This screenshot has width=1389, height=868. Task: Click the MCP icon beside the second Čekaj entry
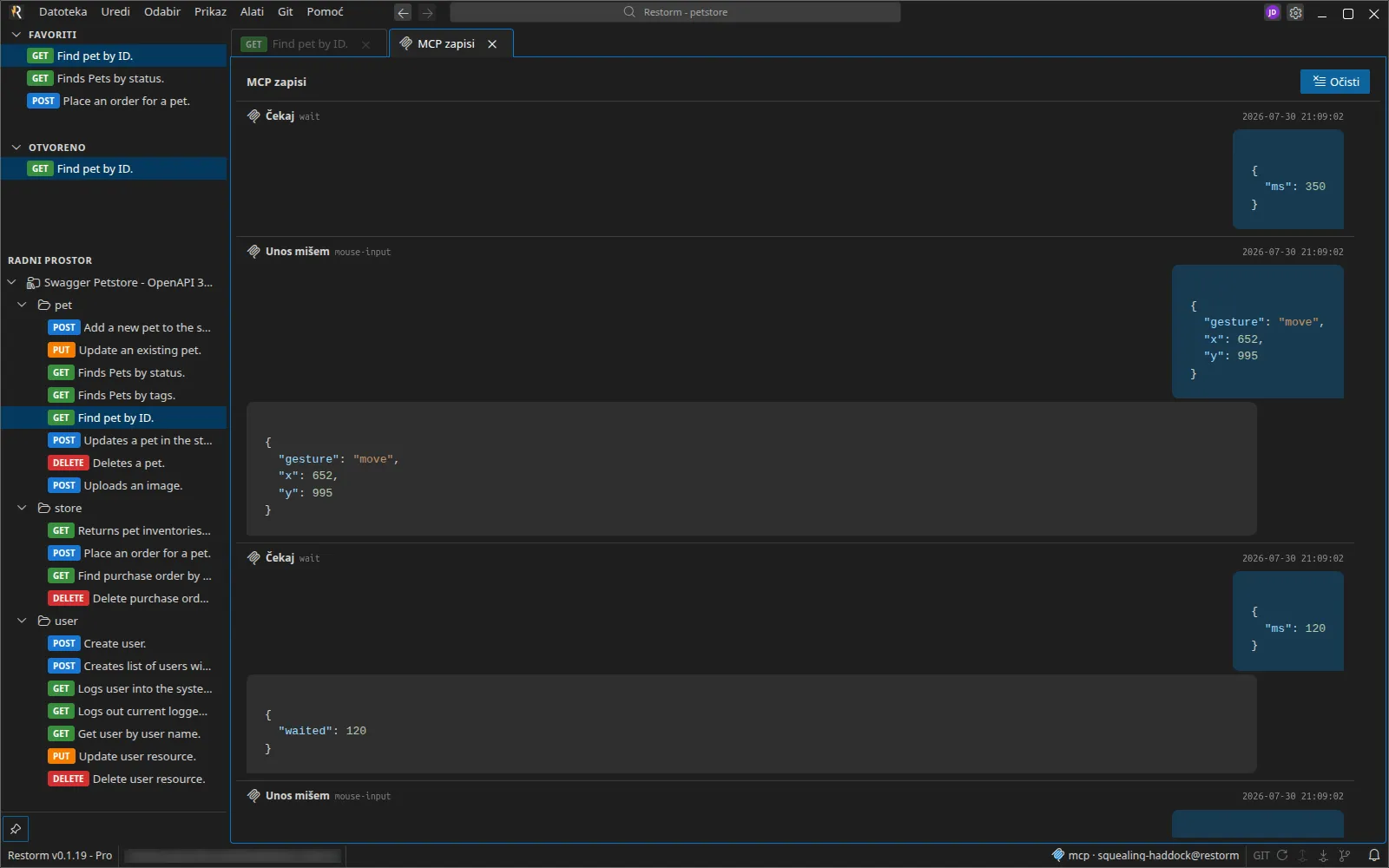[x=253, y=557]
